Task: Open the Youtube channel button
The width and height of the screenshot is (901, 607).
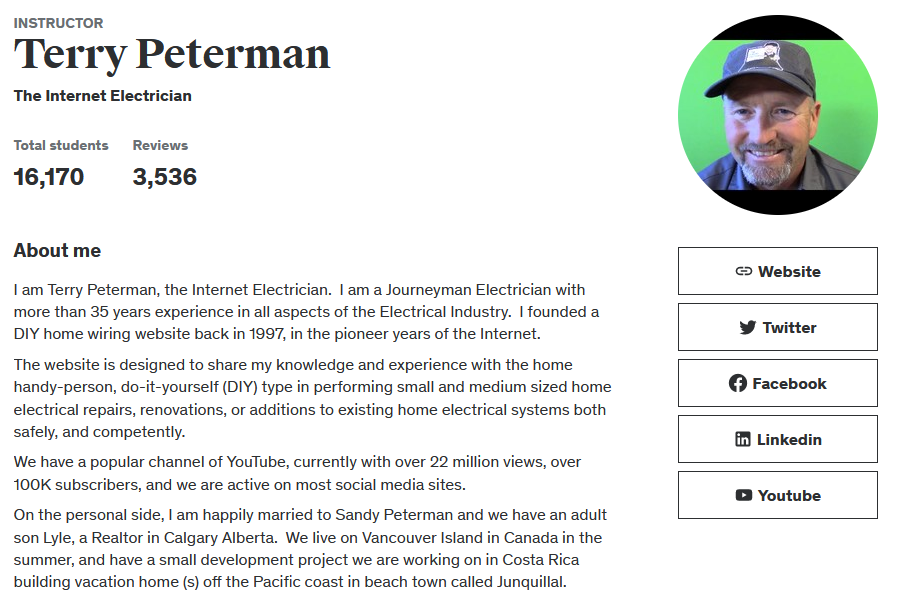Action: (x=777, y=495)
